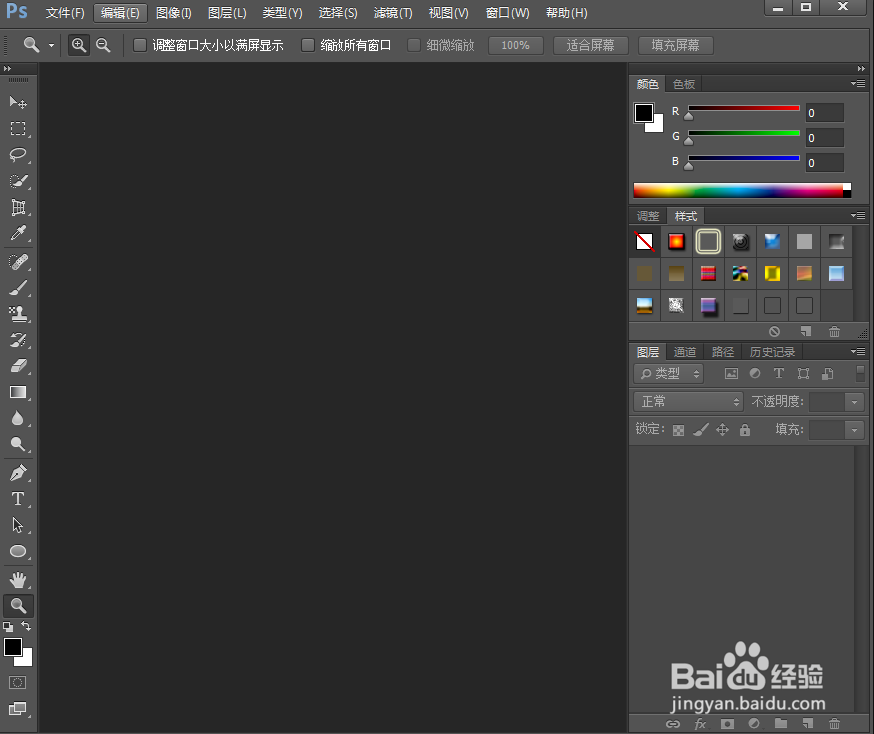Collapse the right panels dock arrows

pyautogui.click(x=861, y=69)
